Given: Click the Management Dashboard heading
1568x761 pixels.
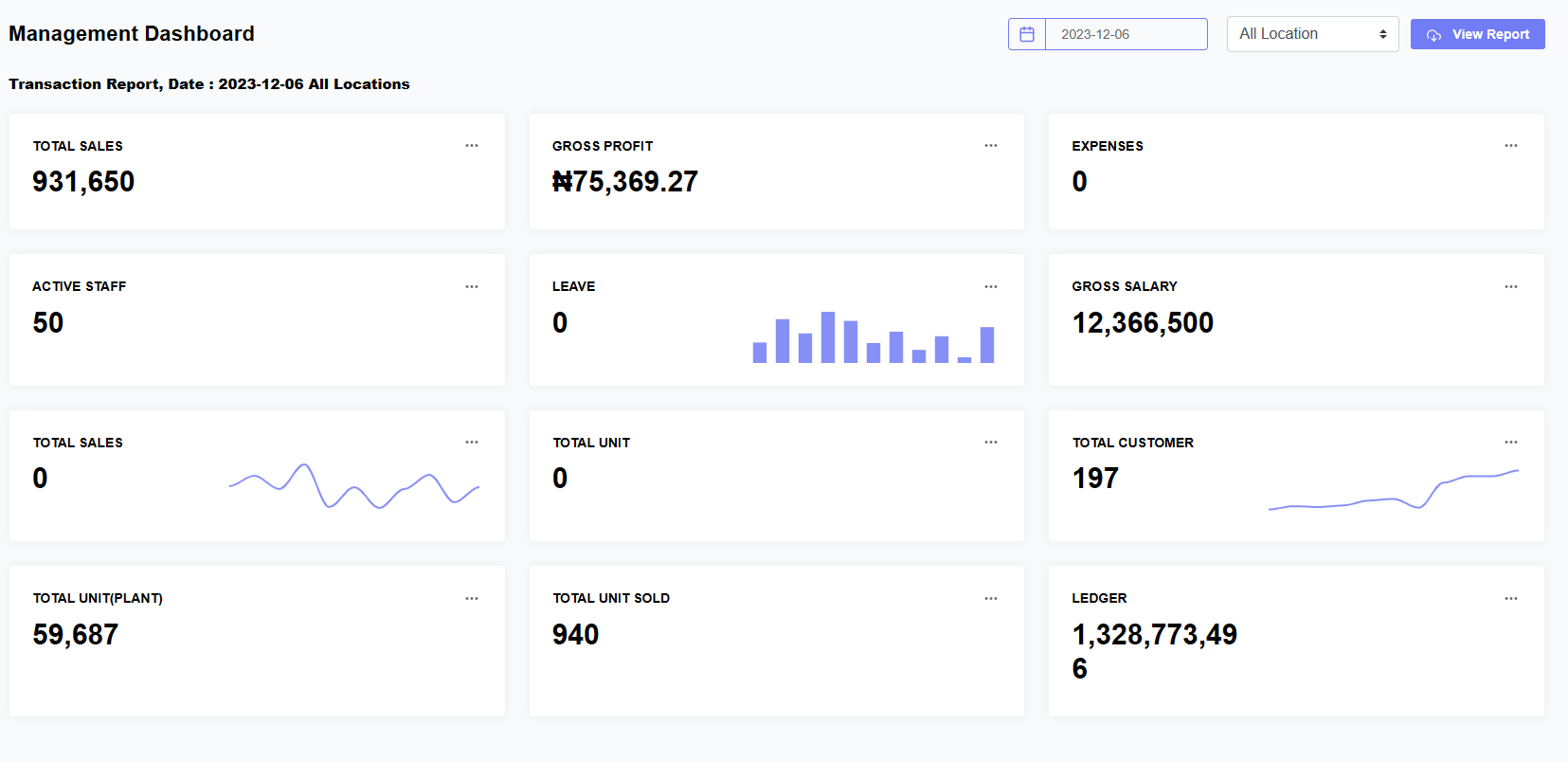Looking at the screenshot, I should (x=132, y=34).
